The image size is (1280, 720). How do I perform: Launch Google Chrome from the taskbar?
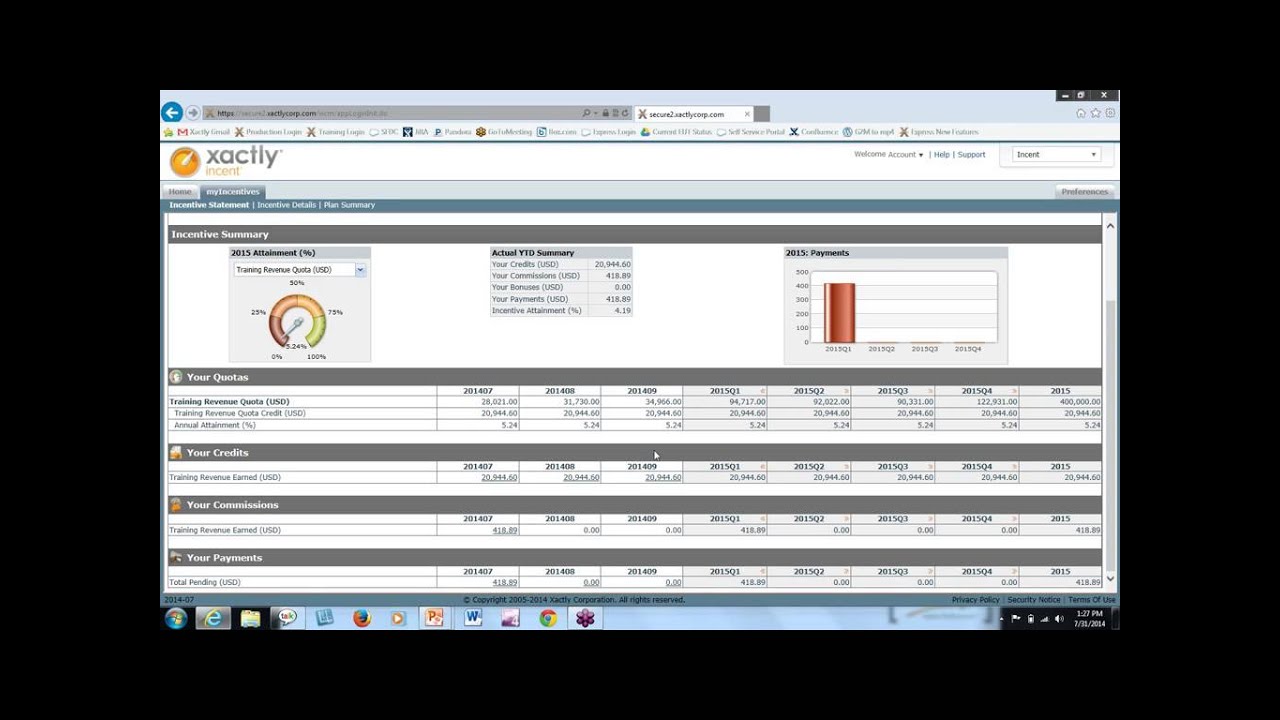(x=548, y=618)
